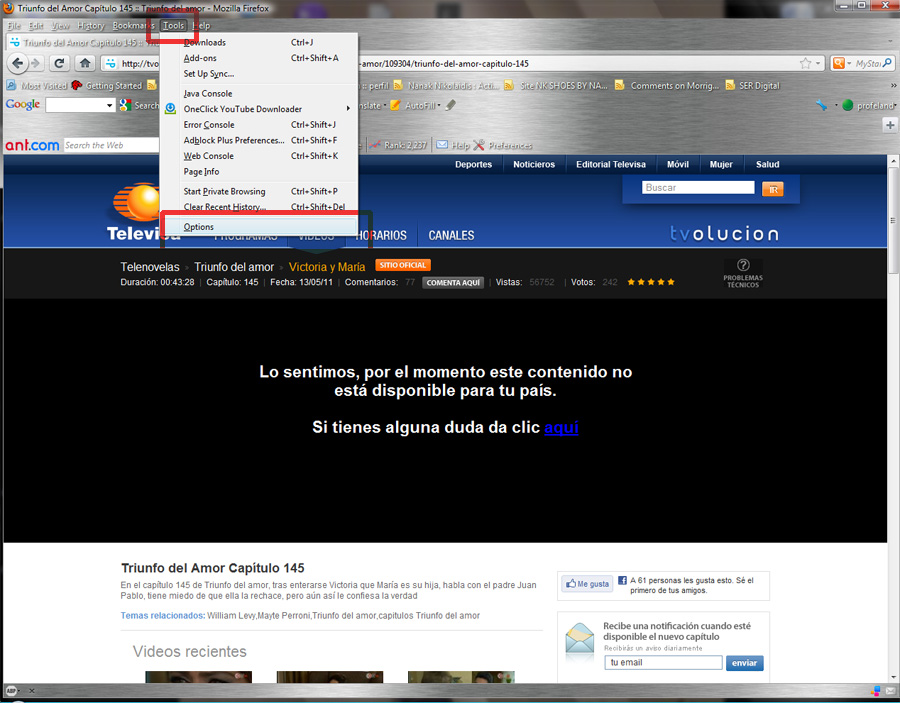The height and width of the screenshot is (703, 900).
Task: Open the CANALES navigation tab
Action: [451, 235]
